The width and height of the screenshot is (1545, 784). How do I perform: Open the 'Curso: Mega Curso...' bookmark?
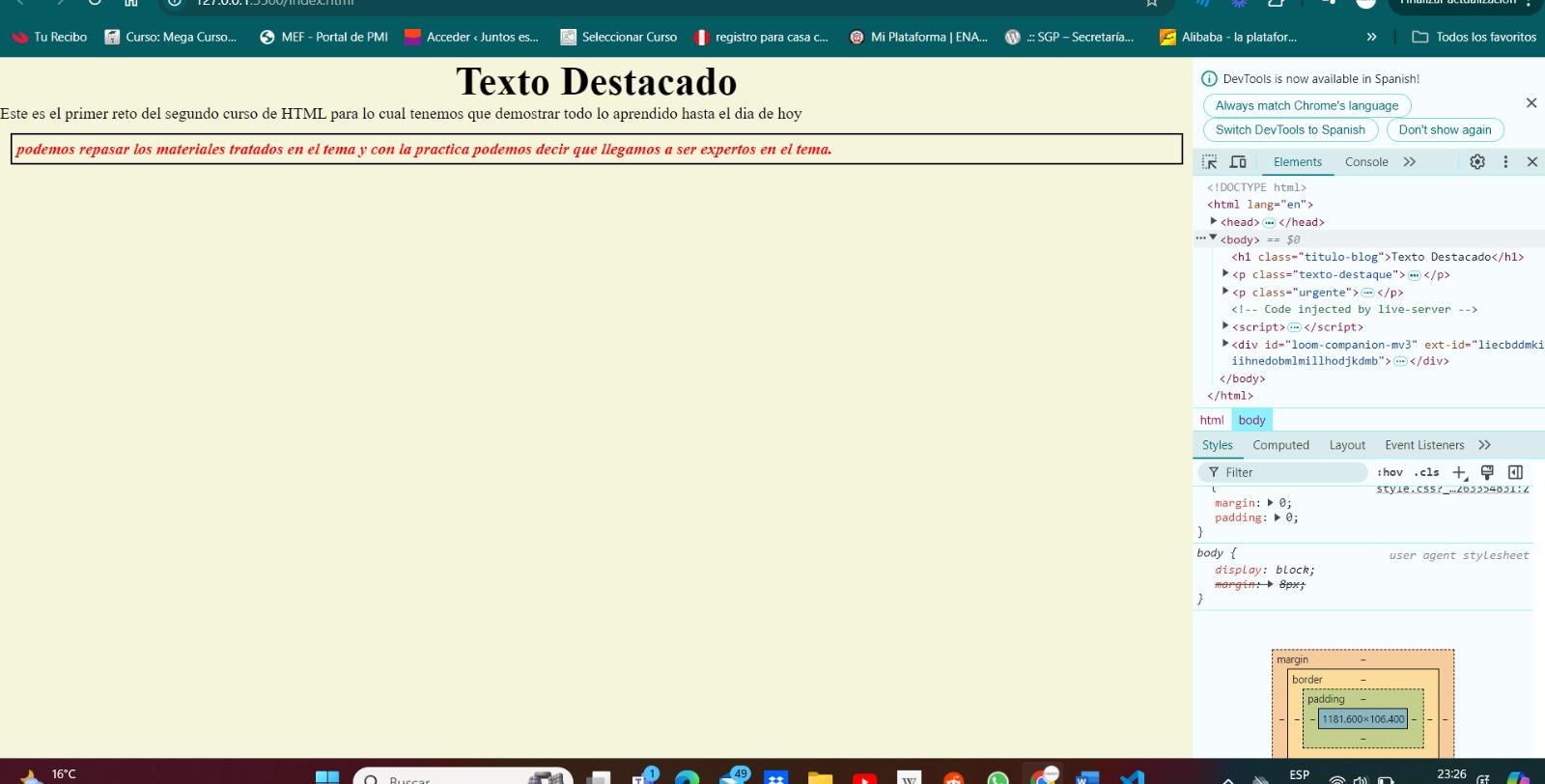pyautogui.click(x=171, y=37)
